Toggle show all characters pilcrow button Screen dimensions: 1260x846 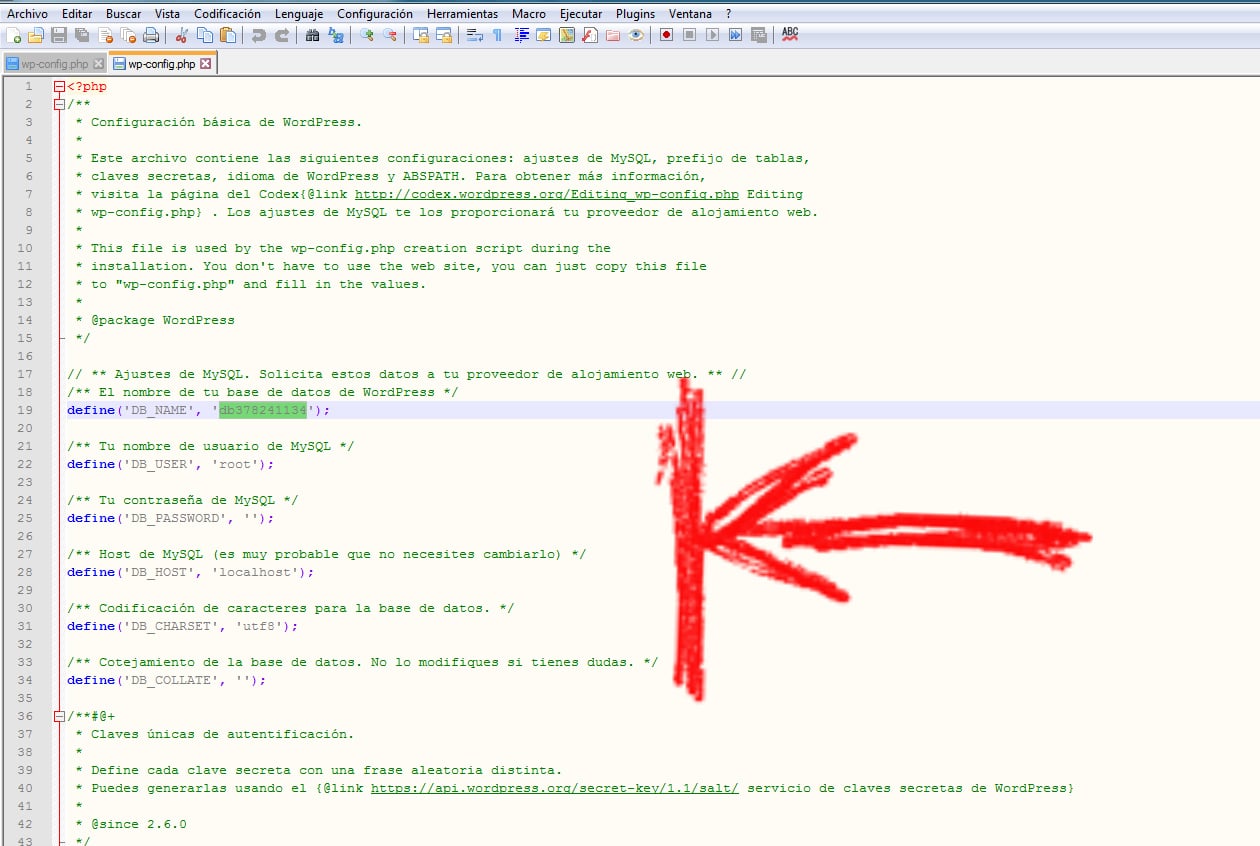coord(497,35)
